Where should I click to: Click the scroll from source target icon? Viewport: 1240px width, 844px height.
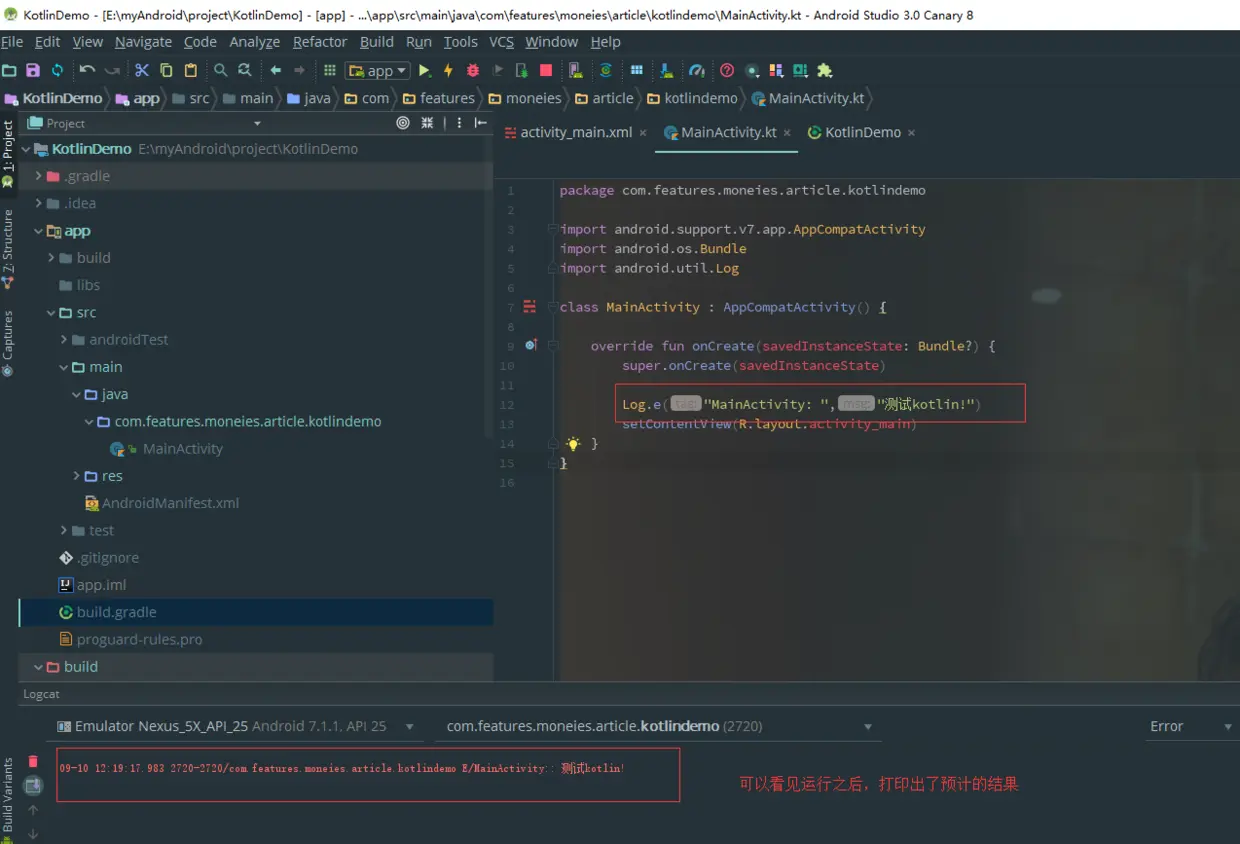[403, 123]
